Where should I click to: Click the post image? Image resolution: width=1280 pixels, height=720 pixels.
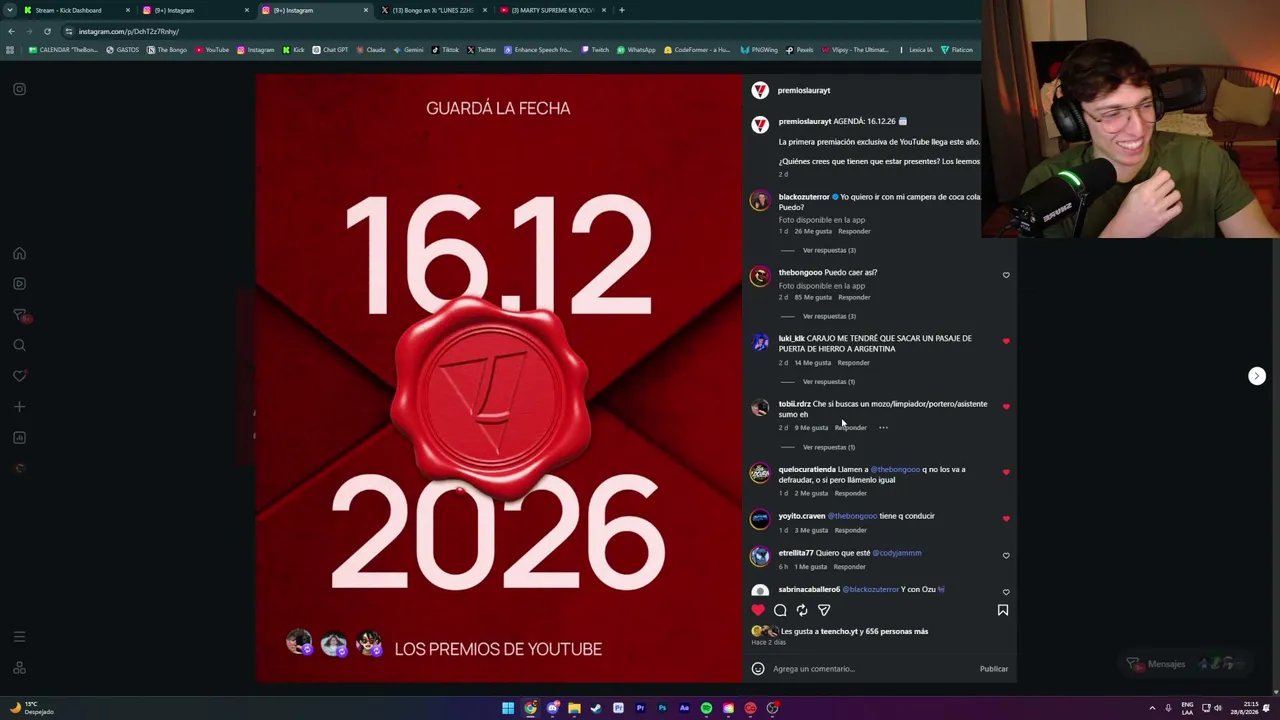click(499, 378)
